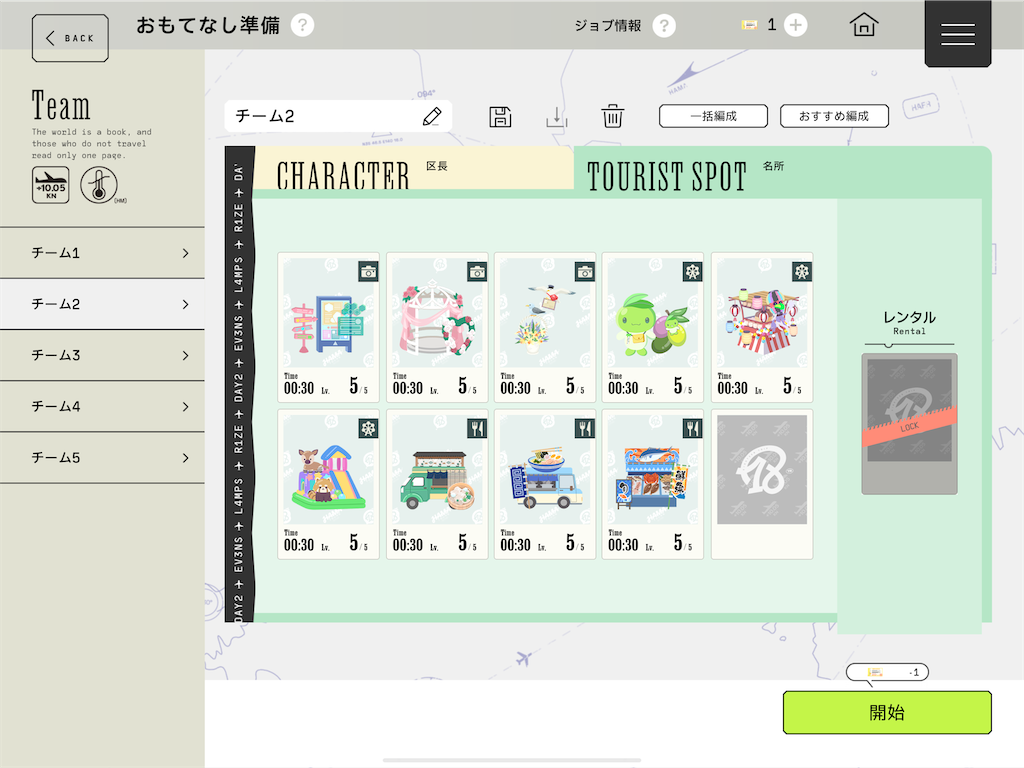
Task: Select the festival lantern stage card
Action: [761, 328]
